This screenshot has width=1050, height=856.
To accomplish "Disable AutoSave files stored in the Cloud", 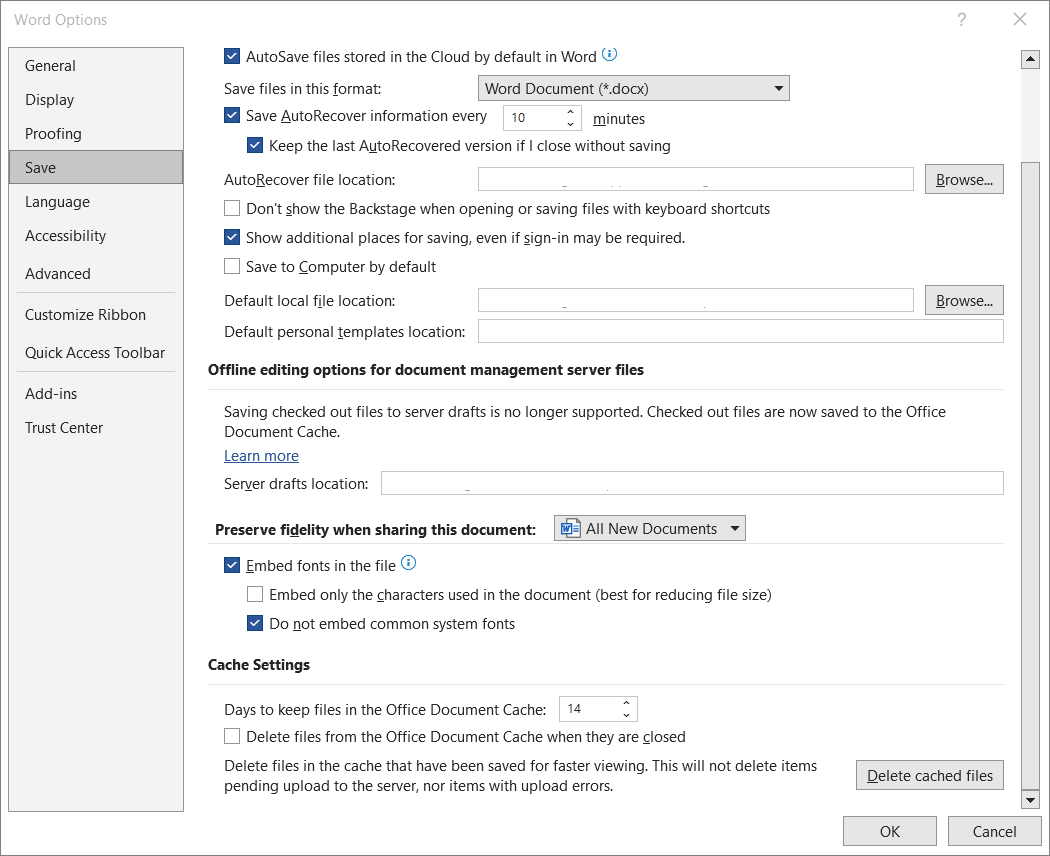I will (x=231, y=56).
